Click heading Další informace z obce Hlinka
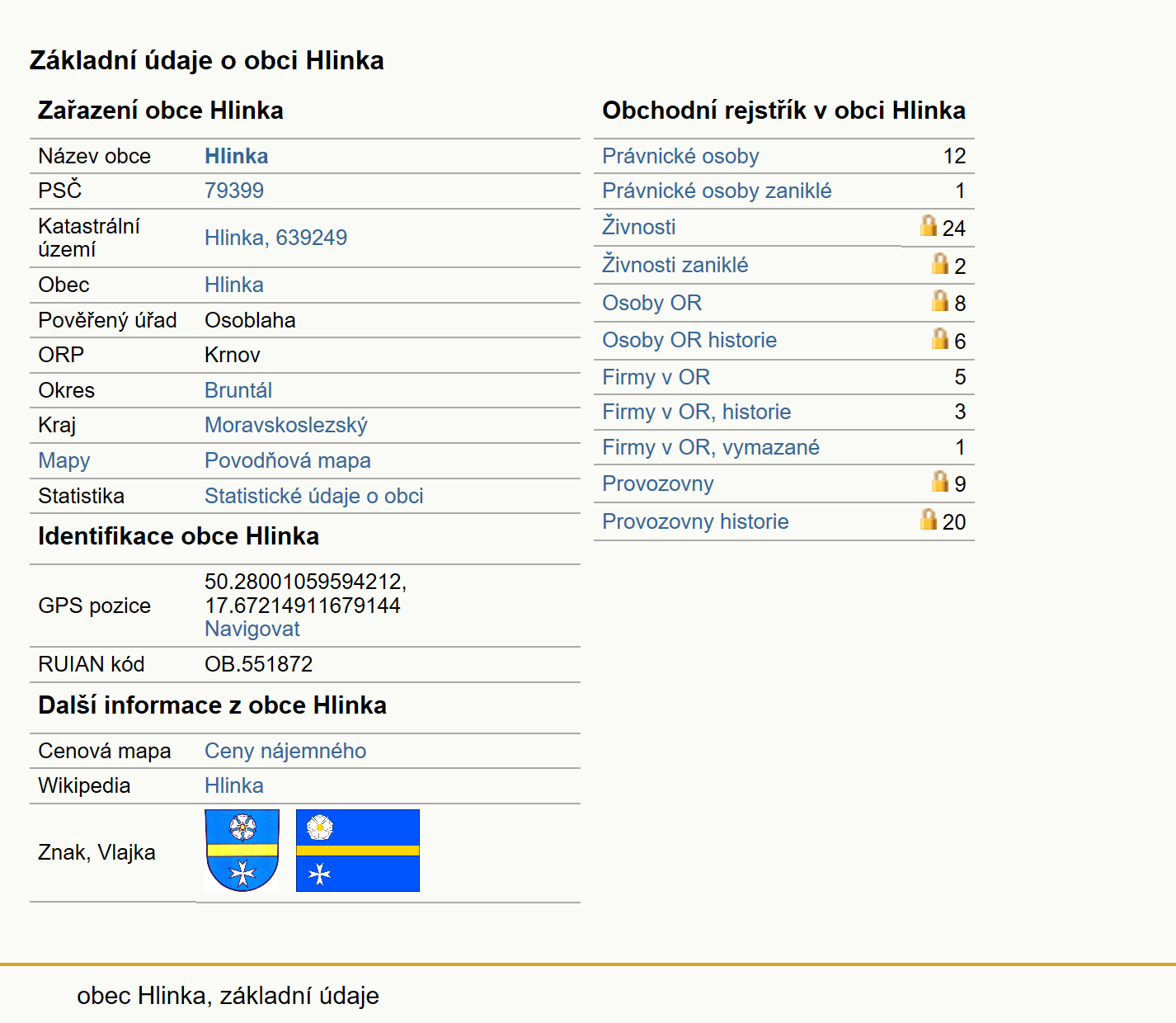The image size is (1176, 1023). [x=213, y=705]
